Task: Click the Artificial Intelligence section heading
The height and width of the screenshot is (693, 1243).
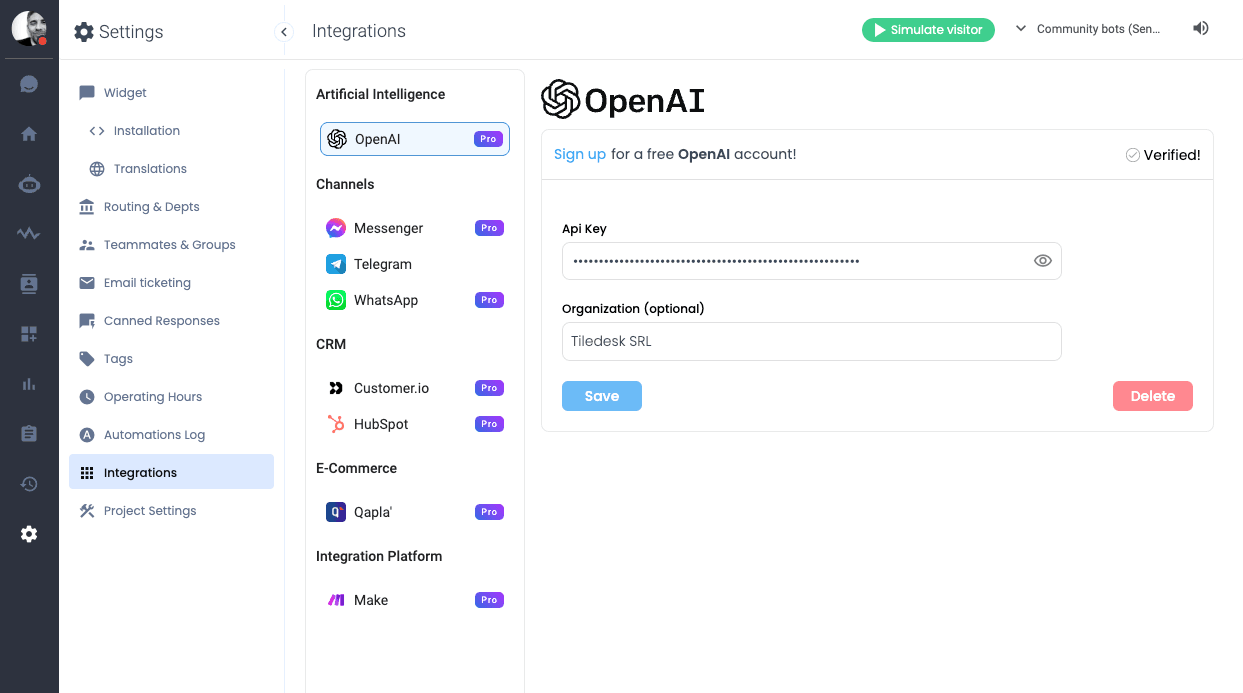Action: (x=381, y=94)
